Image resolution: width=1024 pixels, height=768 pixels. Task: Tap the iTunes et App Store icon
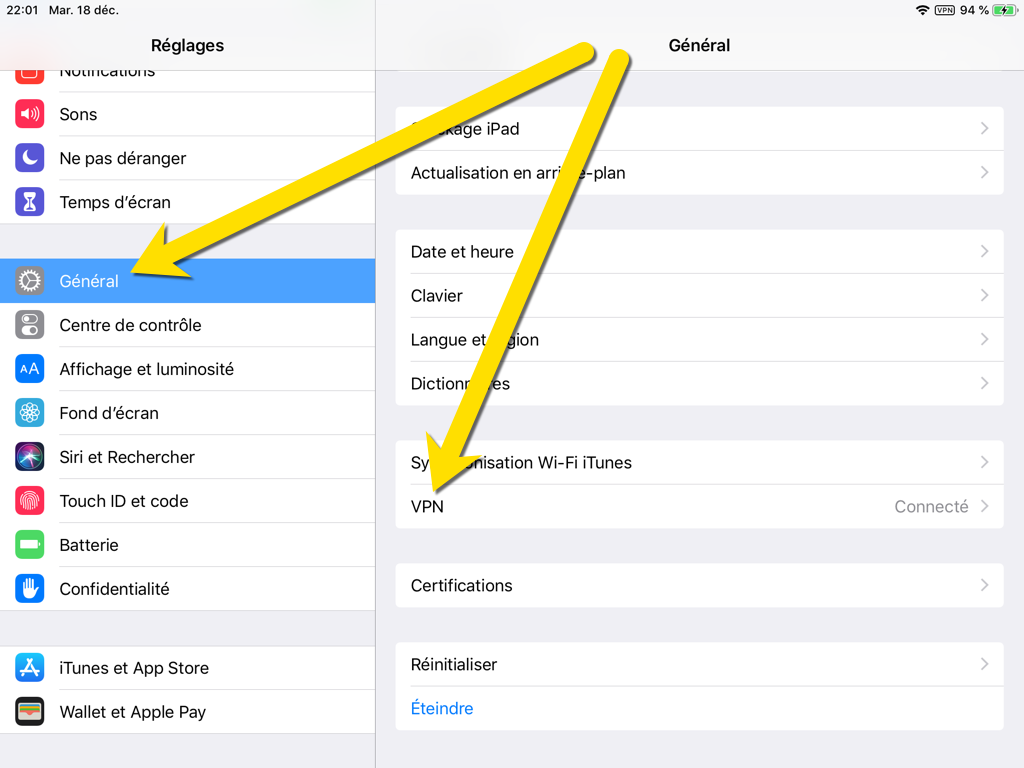pos(30,668)
